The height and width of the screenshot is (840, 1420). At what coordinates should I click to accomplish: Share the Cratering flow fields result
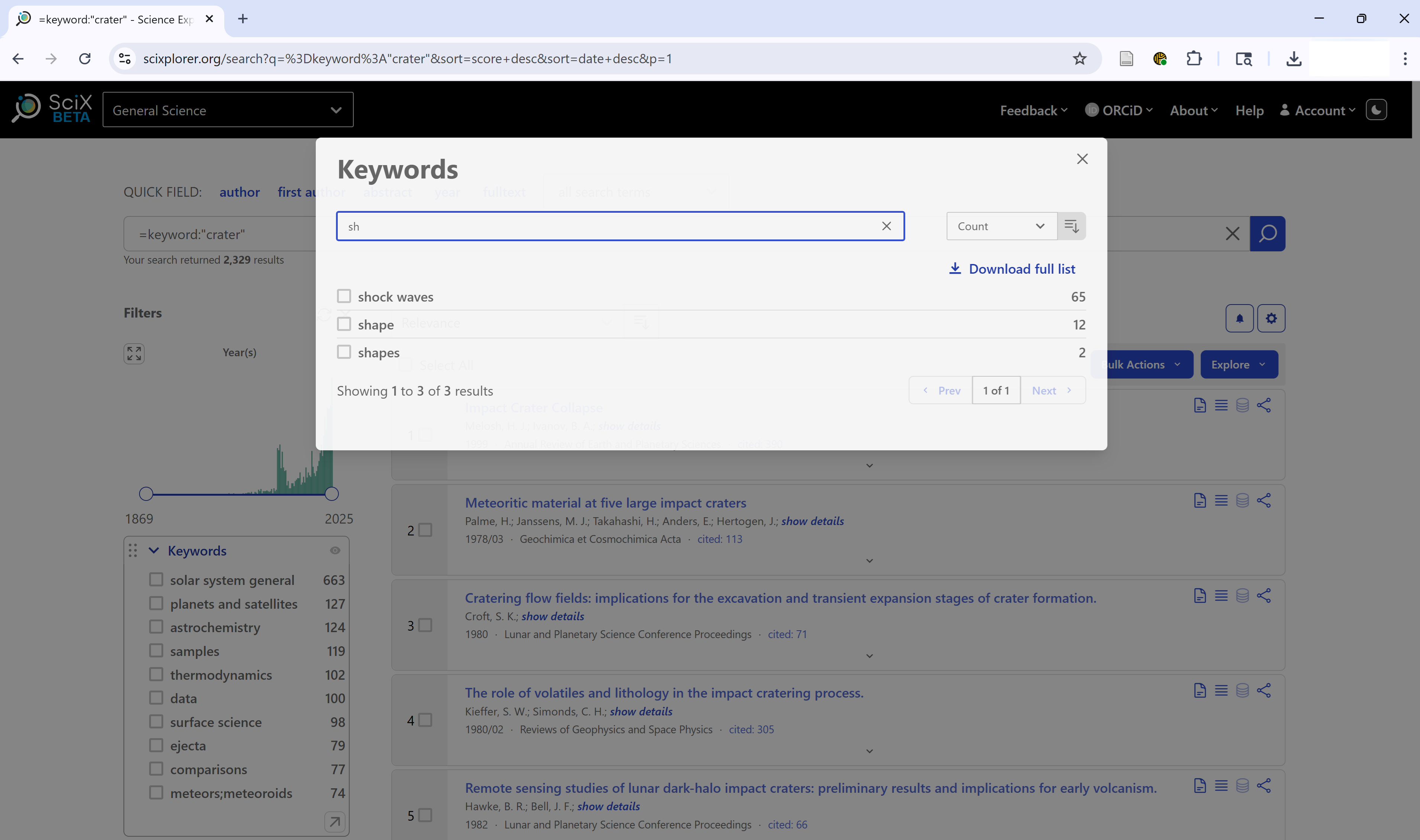click(1264, 595)
